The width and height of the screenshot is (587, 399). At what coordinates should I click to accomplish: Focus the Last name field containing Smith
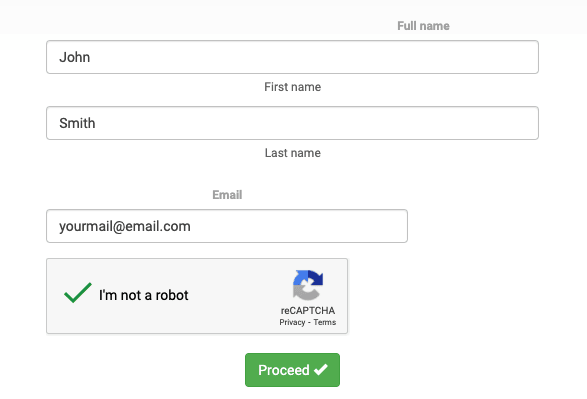pos(292,123)
